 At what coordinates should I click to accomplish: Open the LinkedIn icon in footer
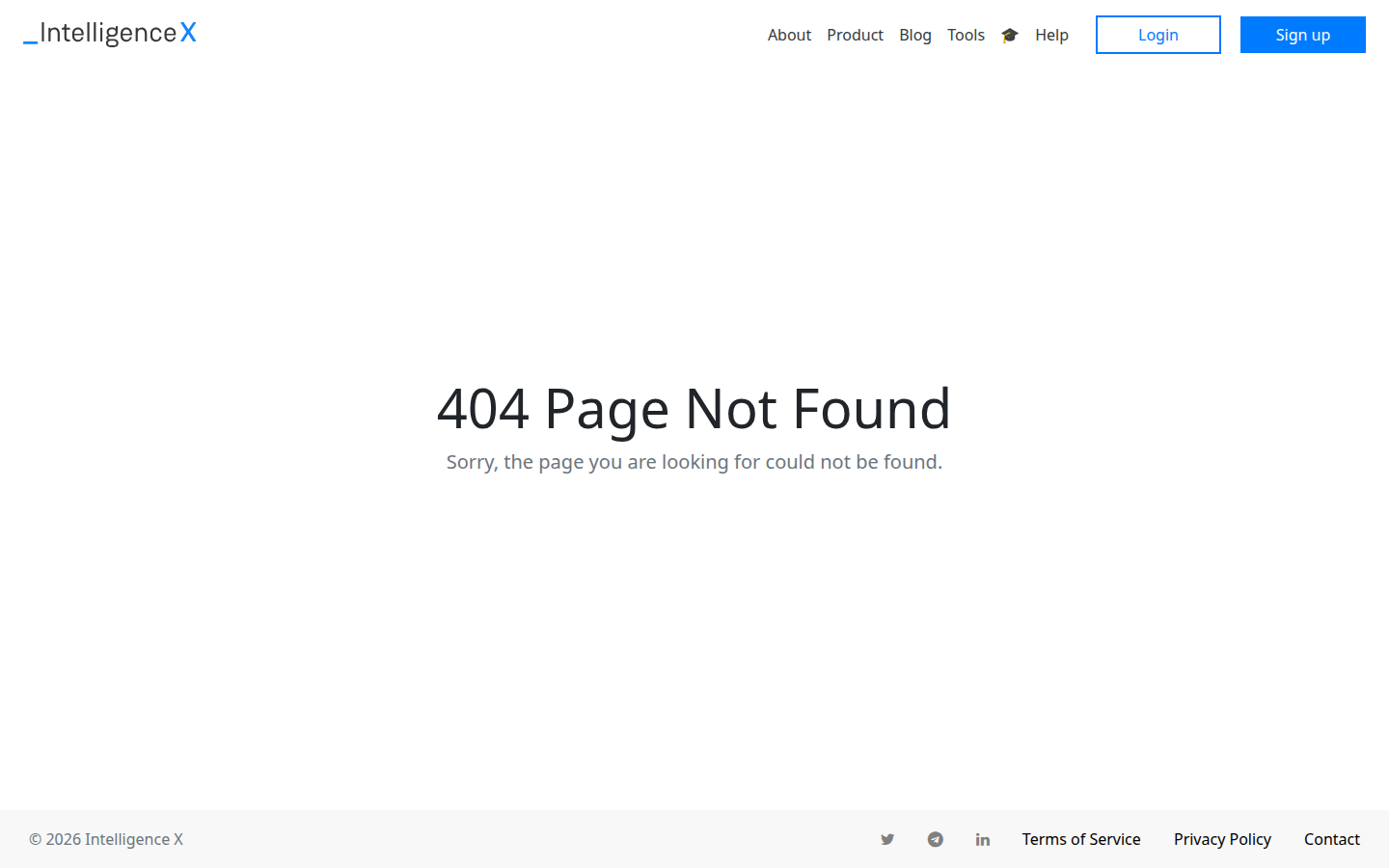pyautogui.click(x=983, y=839)
